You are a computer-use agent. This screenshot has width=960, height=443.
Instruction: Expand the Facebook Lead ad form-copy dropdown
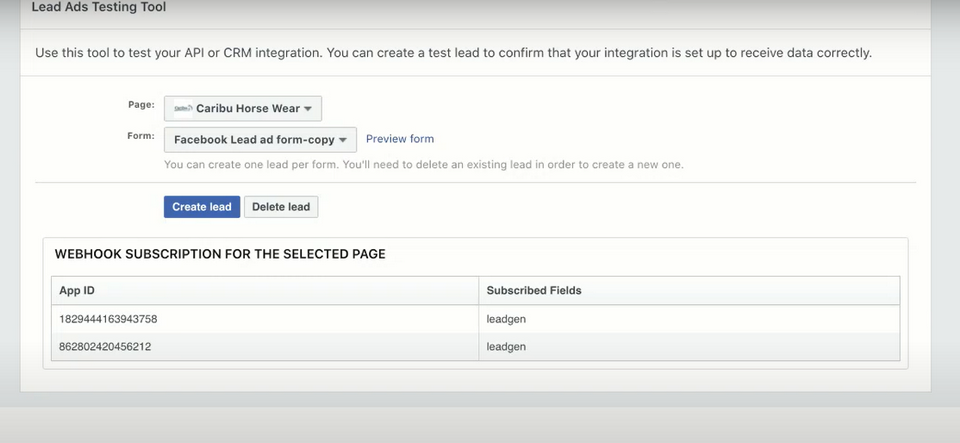(260, 139)
